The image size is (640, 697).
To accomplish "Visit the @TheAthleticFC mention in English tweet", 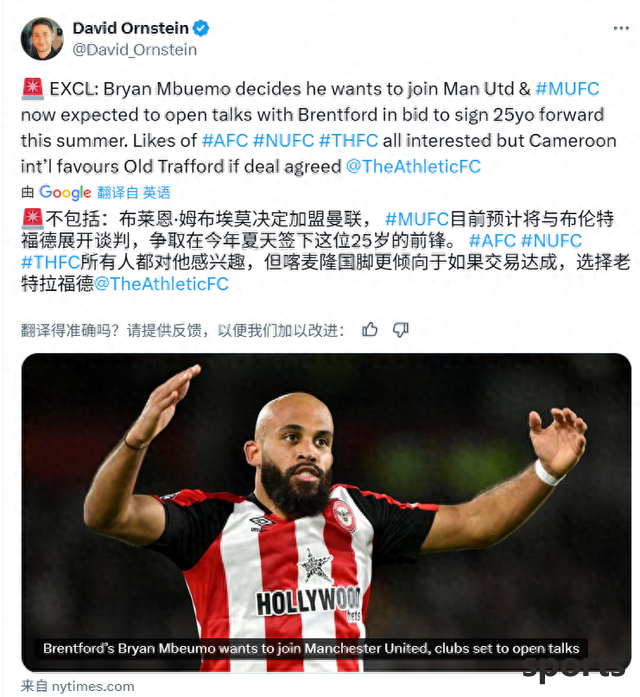I will pos(413,167).
